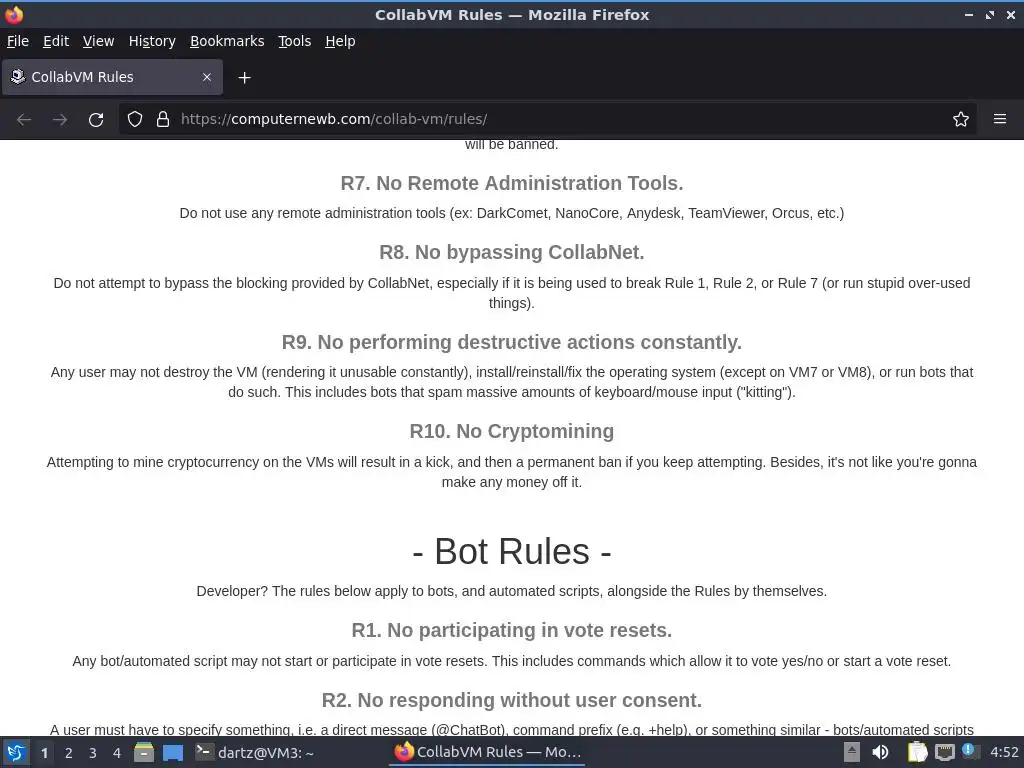Image resolution: width=1024 pixels, height=768 pixels.
Task: Click the 'Any bot/automated script may not' paragraph
Action: tap(512, 661)
